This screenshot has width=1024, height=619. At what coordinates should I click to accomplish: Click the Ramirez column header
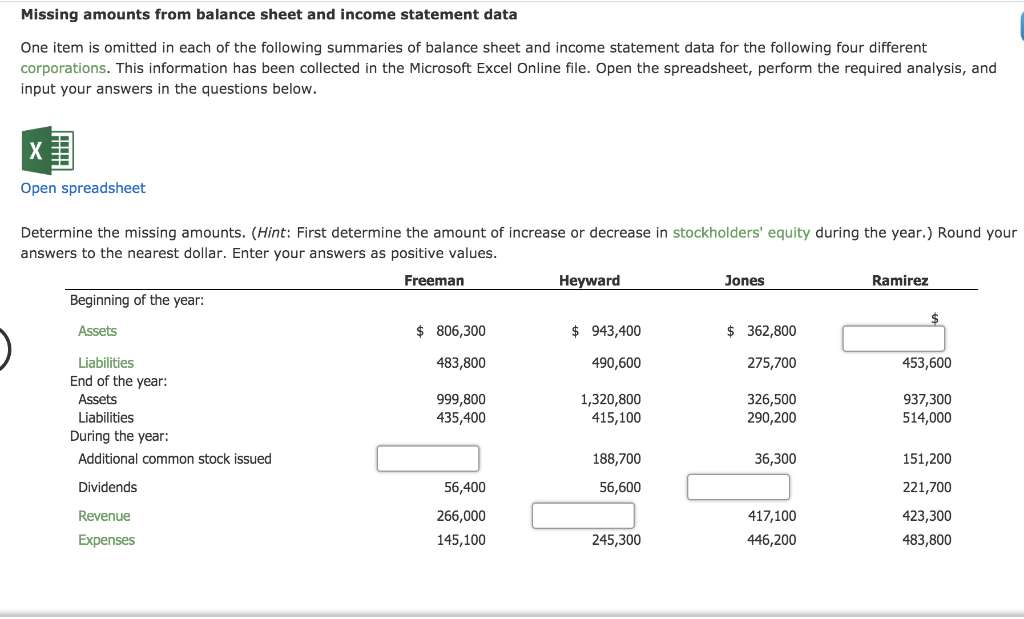coord(899,280)
